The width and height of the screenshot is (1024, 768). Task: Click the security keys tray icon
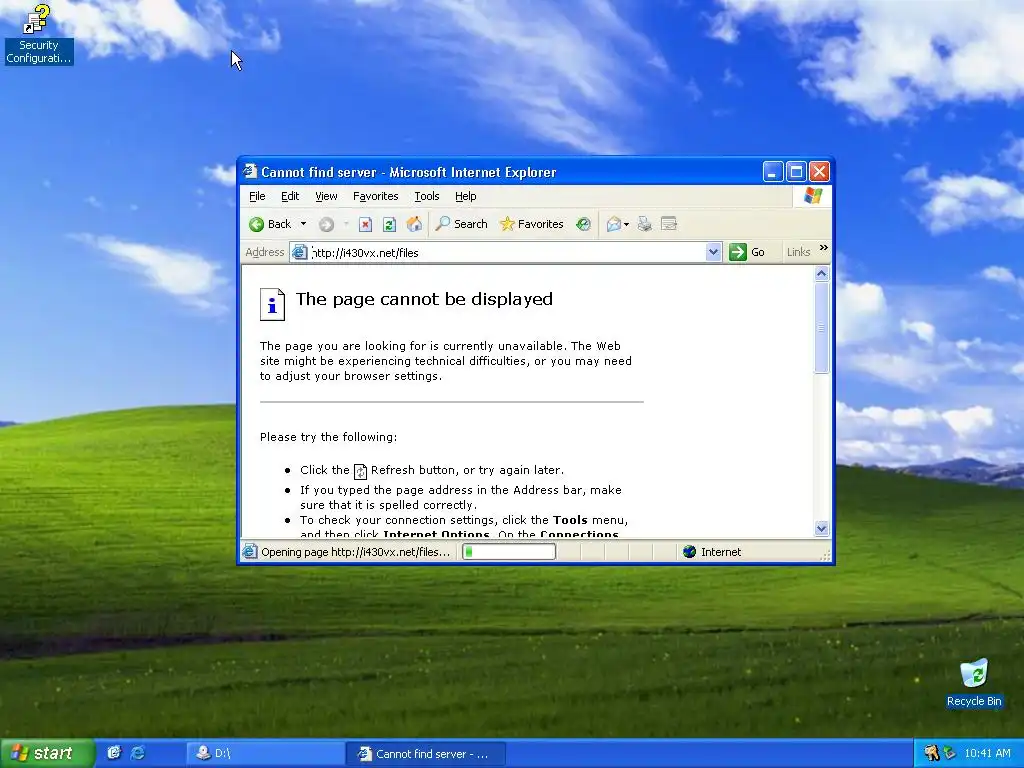[931, 753]
